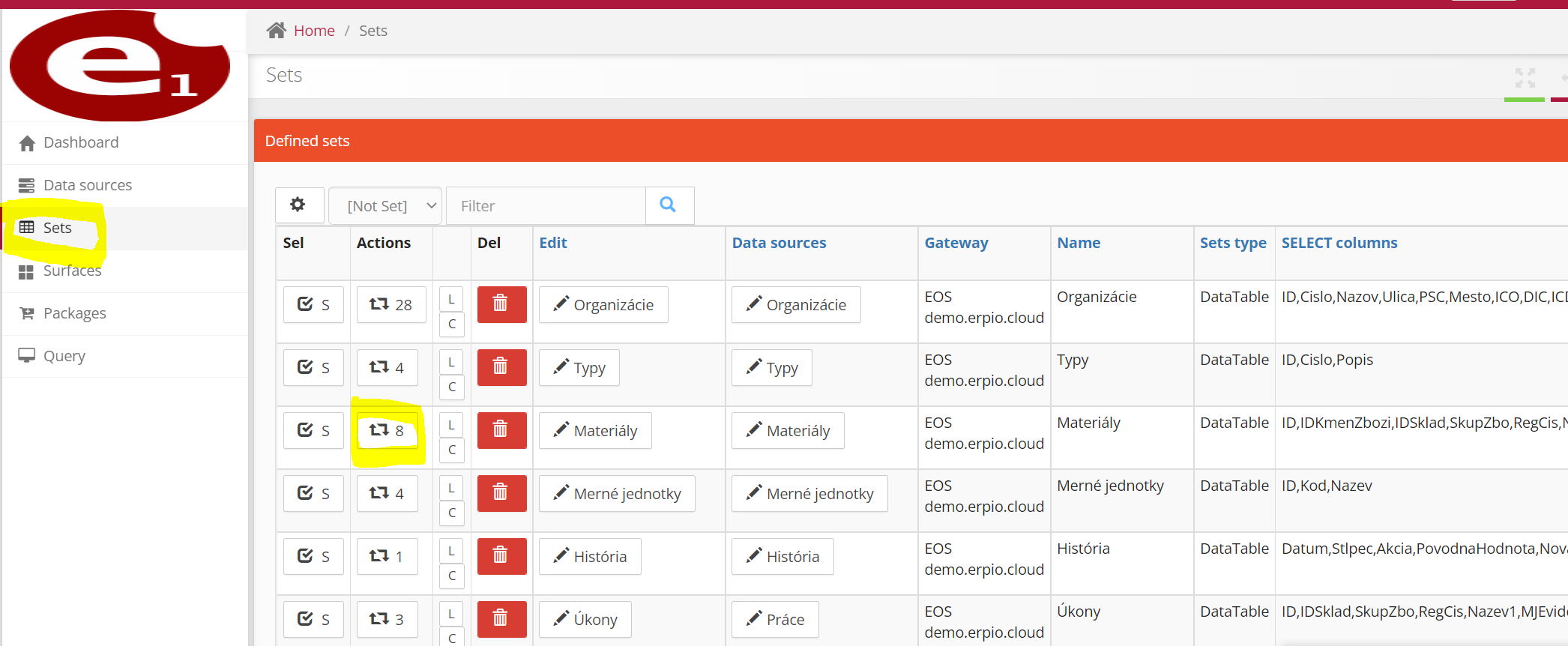This screenshot has height=646, width=1568.
Task: Open actions button showing 28 for Organizácie
Action: coord(391,304)
